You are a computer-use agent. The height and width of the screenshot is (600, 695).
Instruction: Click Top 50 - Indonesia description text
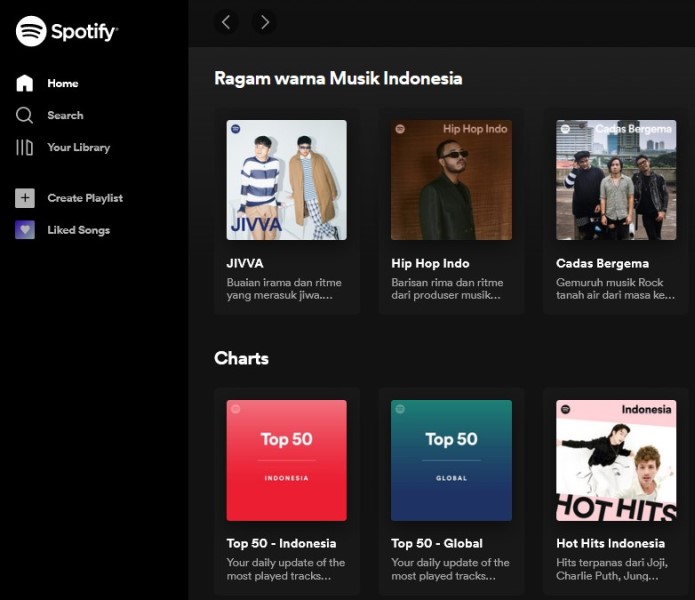pyautogui.click(x=286, y=569)
